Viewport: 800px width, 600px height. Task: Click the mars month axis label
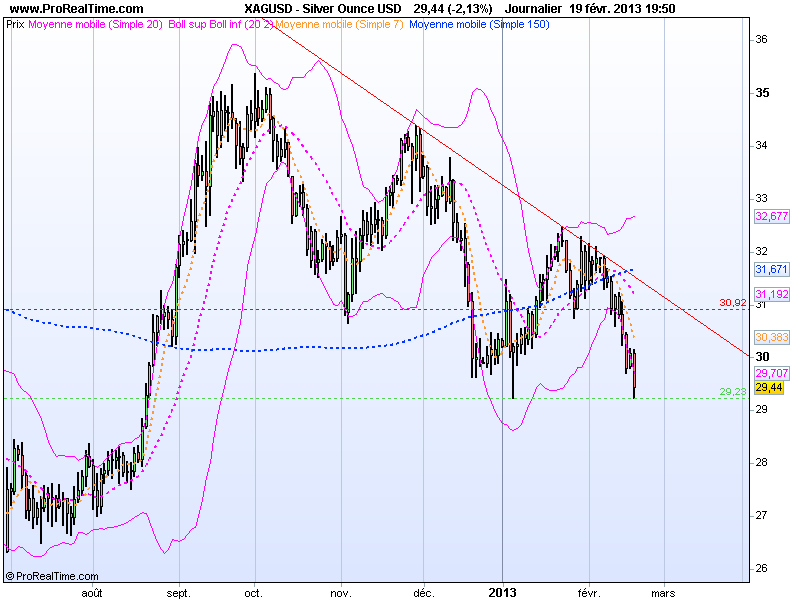[663, 593]
